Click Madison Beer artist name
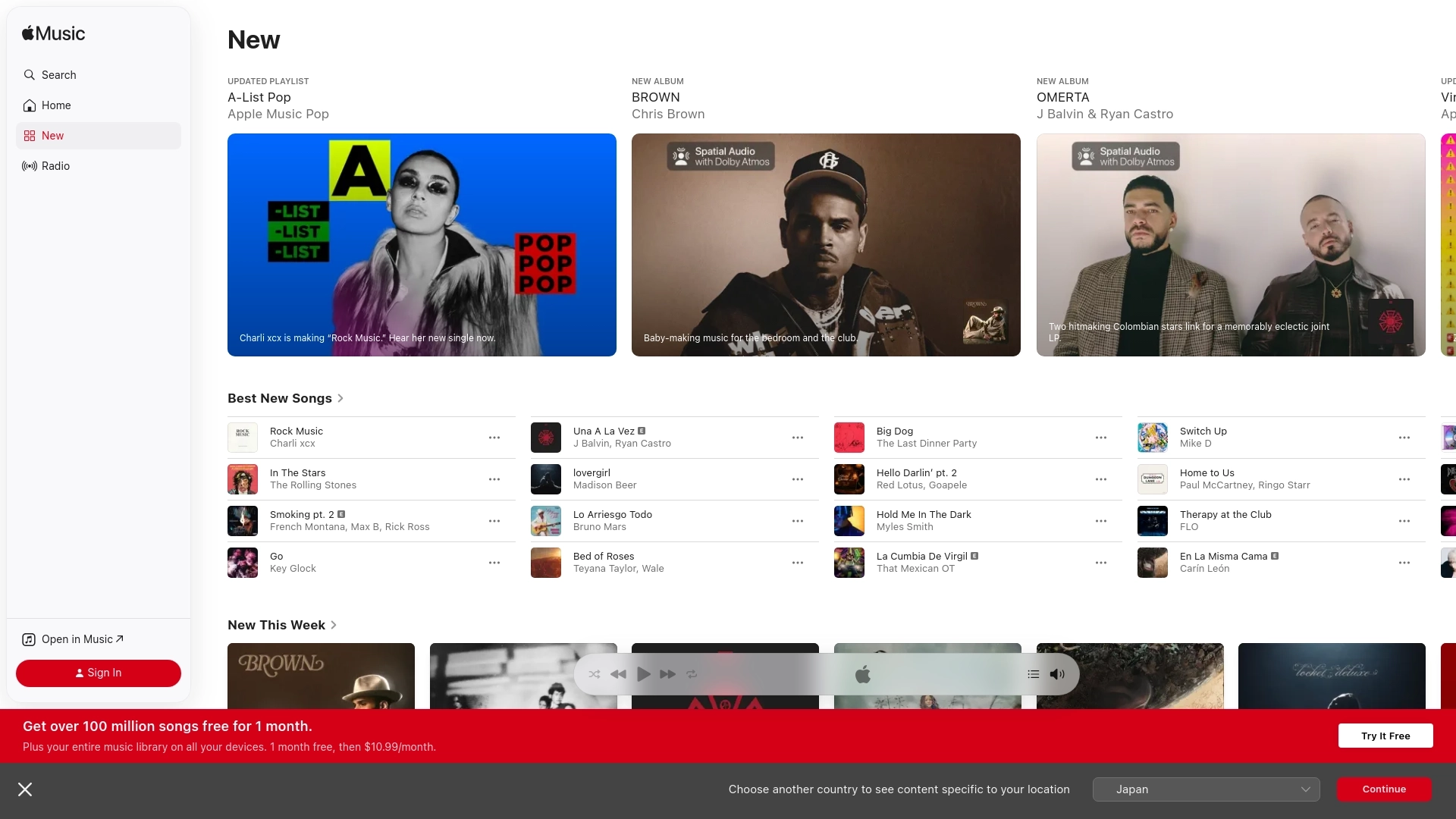1456x819 pixels. (604, 485)
